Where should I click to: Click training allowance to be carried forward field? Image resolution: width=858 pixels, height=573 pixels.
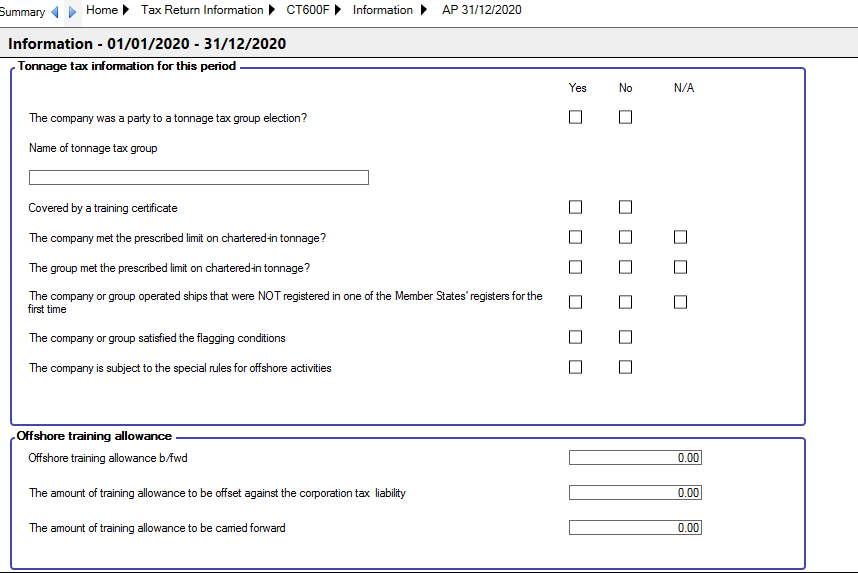[635, 528]
